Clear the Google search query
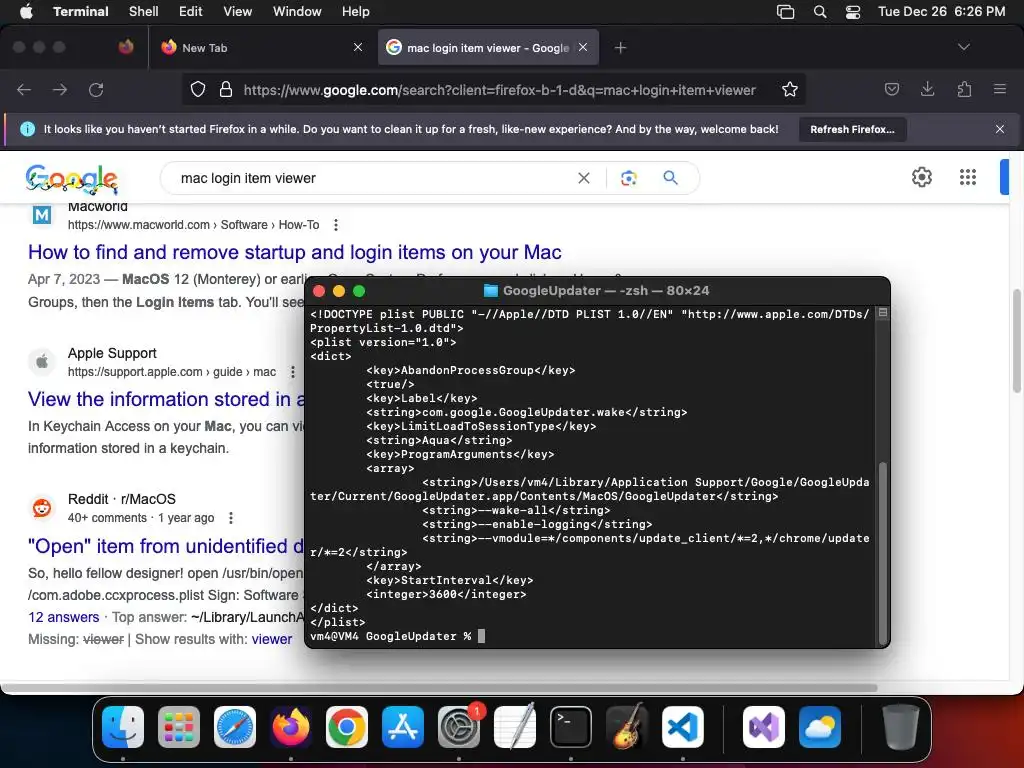Image resolution: width=1024 pixels, height=768 pixels. point(584,178)
